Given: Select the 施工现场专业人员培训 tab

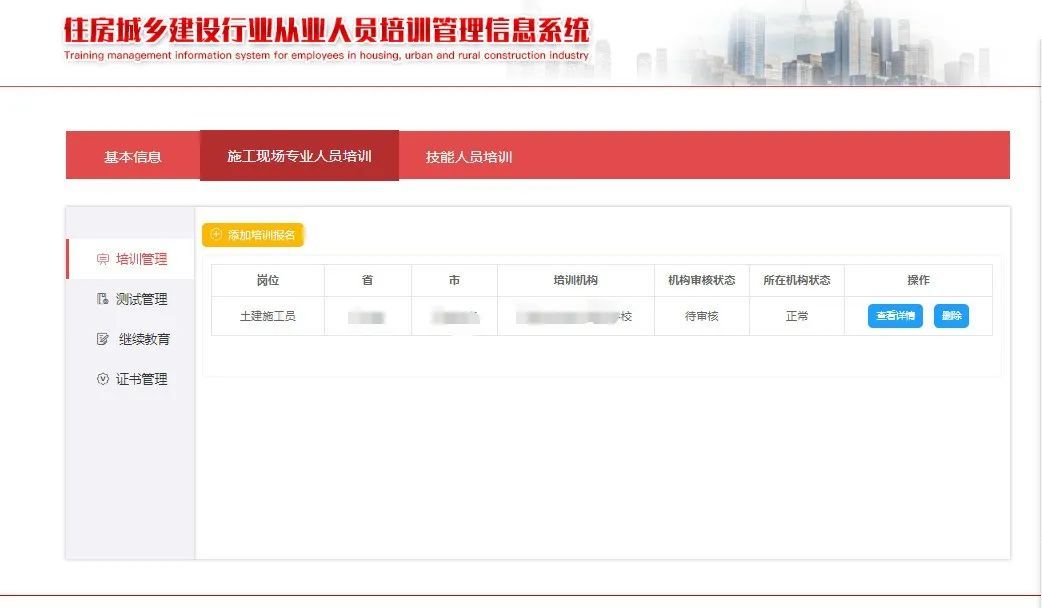Looking at the screenshot, I should tap(299, 156).
